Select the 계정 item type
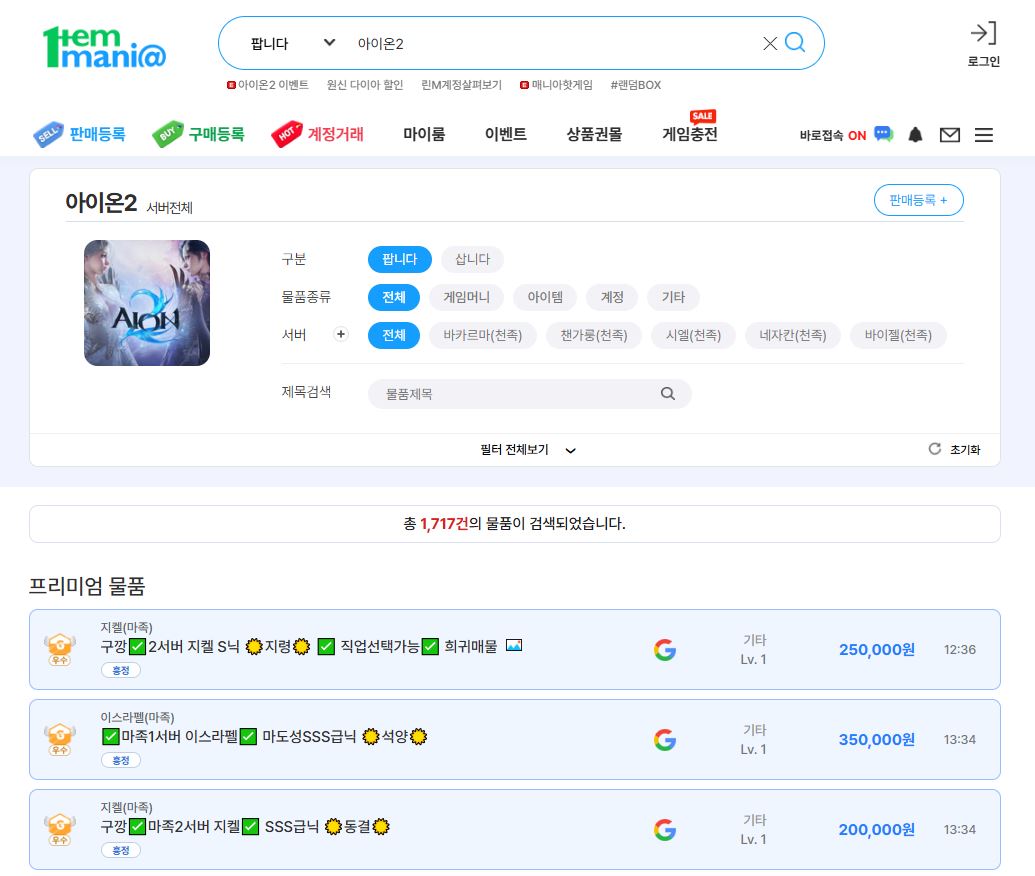 tap(612, 297)
